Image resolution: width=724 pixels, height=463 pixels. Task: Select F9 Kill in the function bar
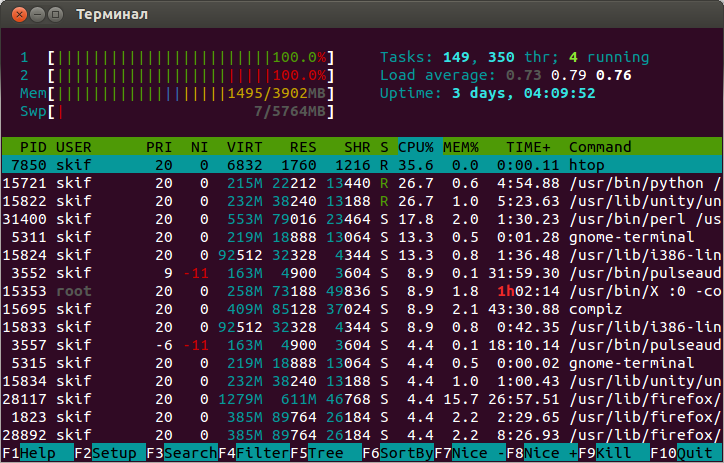click(614, 453)
